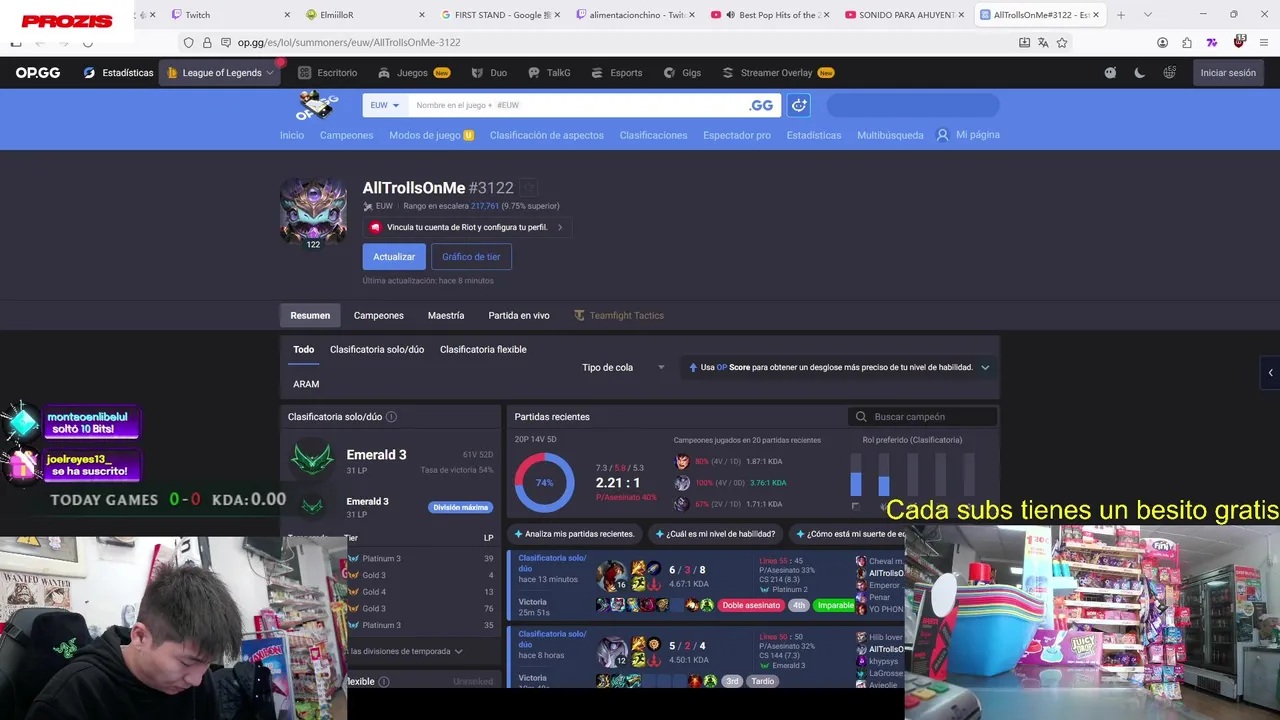
Task: Open Mi página profile link
Action: pyautogui.click(x=967, y=135)
